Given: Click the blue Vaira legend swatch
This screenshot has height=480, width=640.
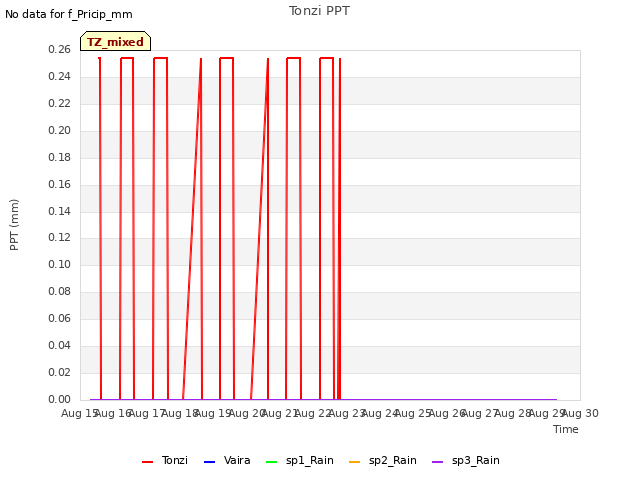Looking at the screenshot, I should (209, 462).
